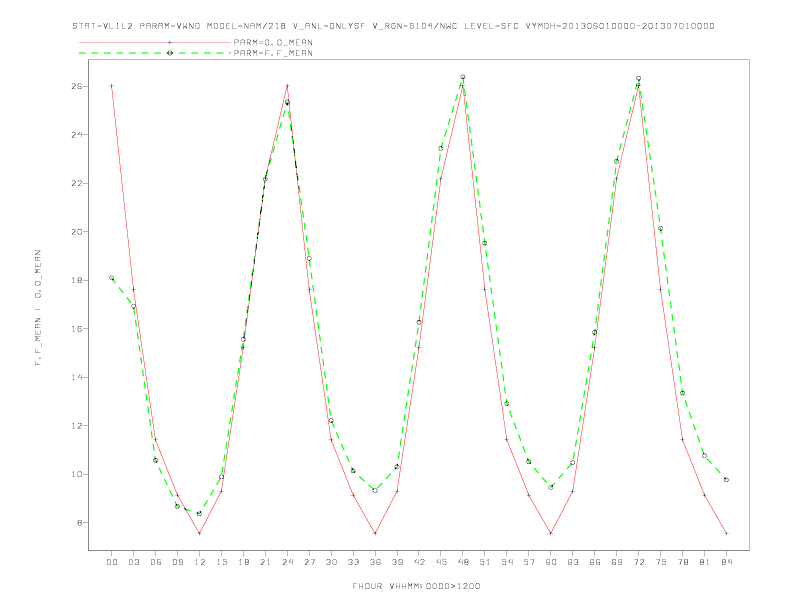792x612 pixels.
Task: Click y-axis tick label 20
Action: pyautogui.click(x=77, y=232)
